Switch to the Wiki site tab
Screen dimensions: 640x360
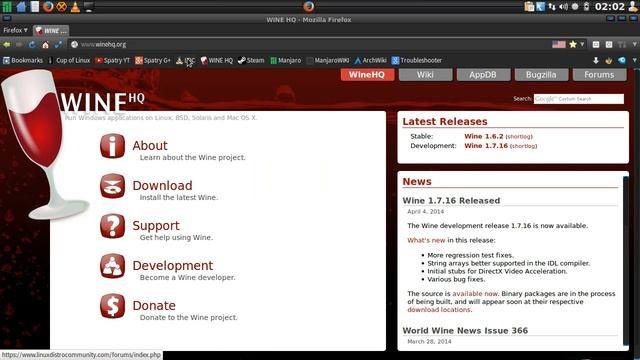[x=425, y=75]
